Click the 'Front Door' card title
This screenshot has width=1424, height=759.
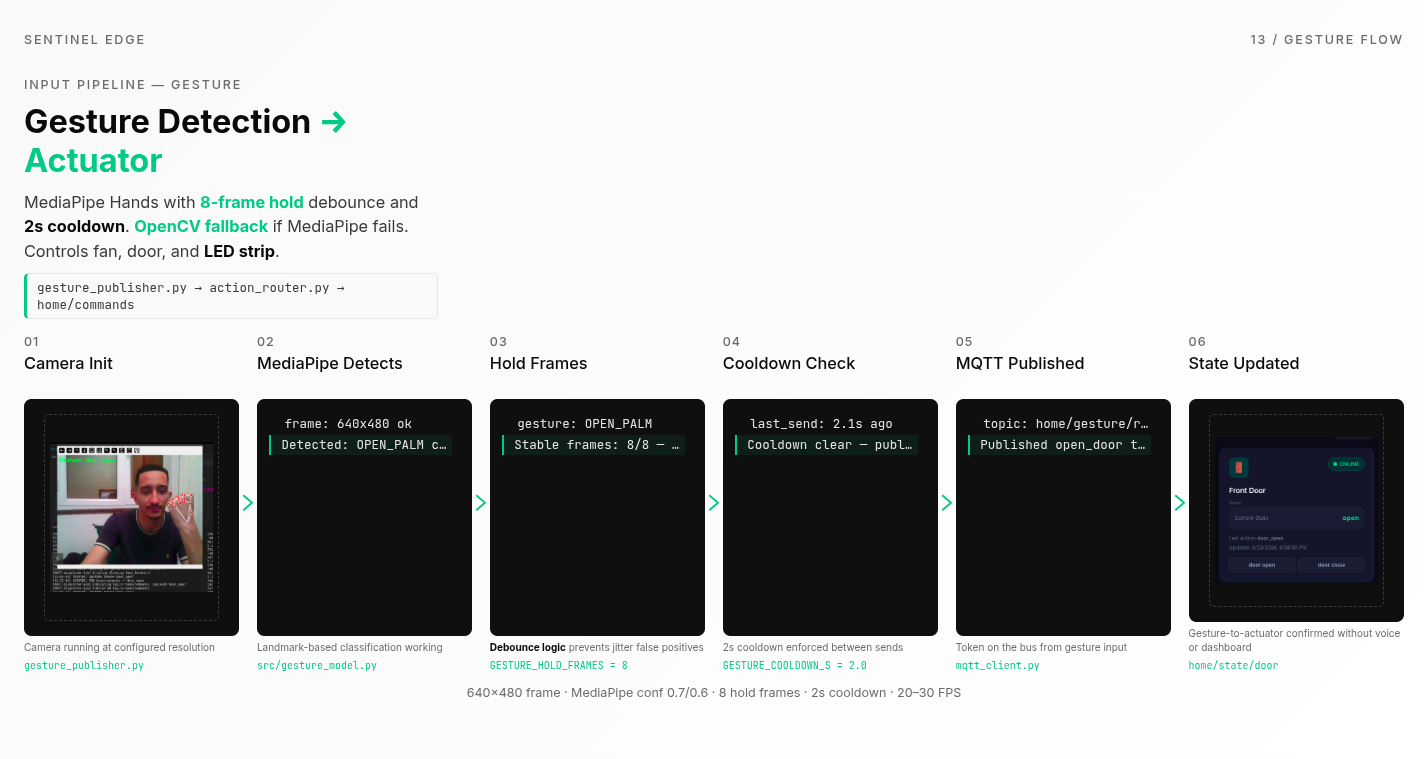(1247, 491)
